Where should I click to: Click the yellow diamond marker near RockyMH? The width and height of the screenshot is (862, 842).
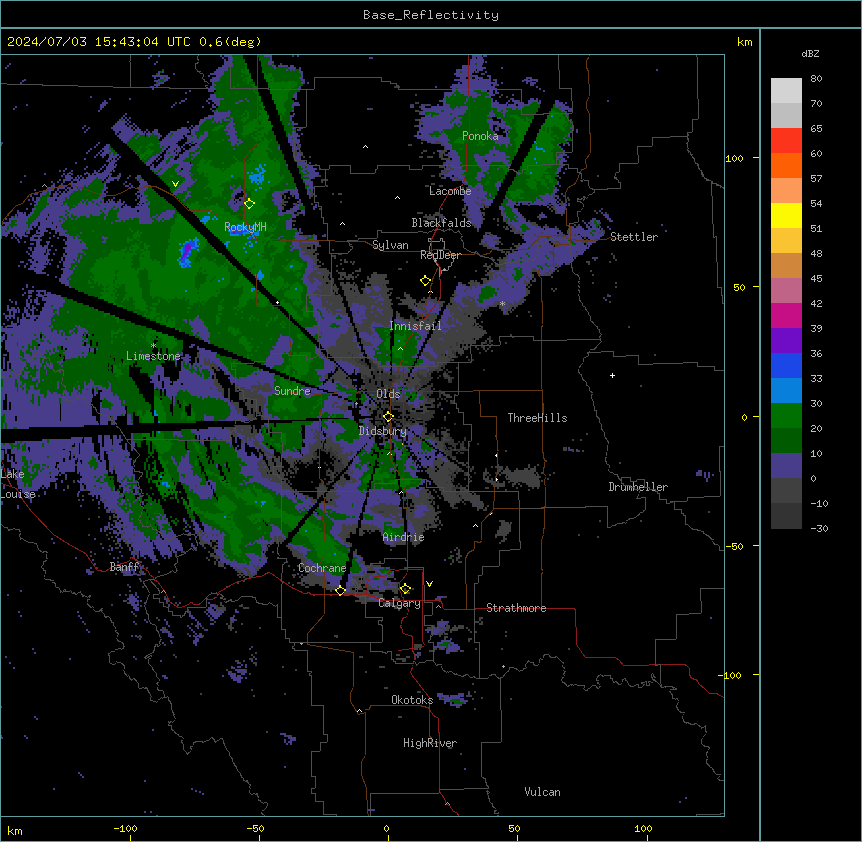point(249,203)
